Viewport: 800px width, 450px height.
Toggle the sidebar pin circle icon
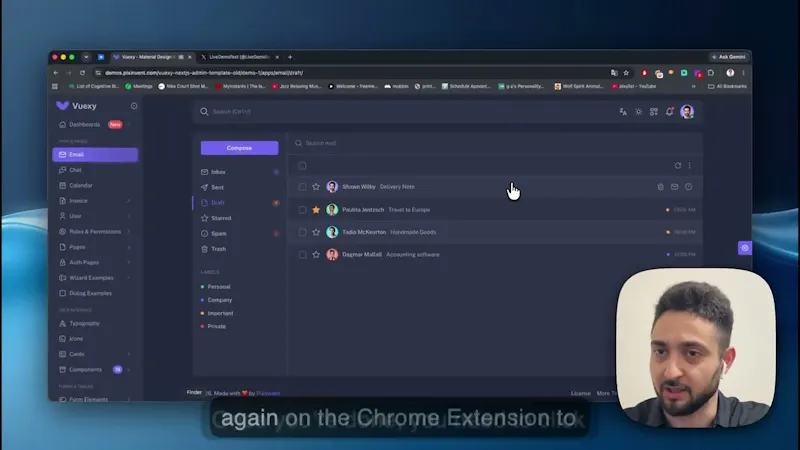tap(134, 106)
